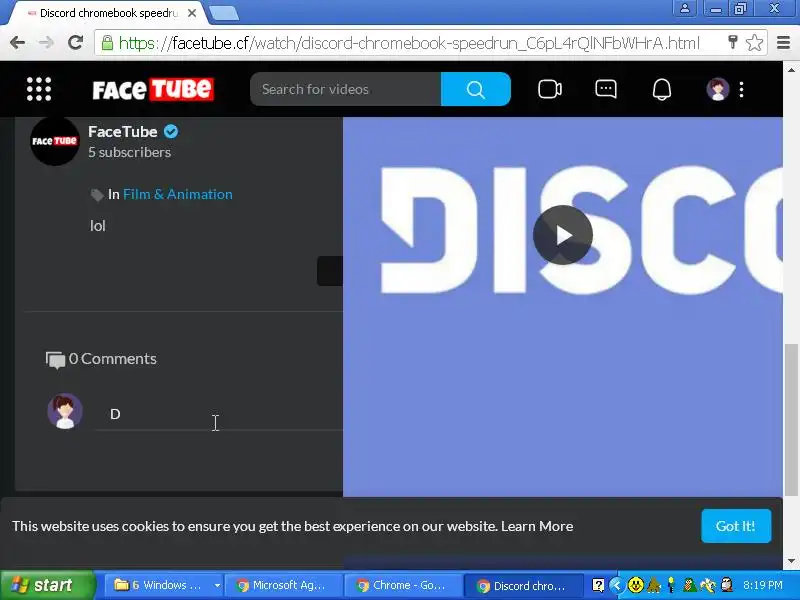Click the FaceTube logo in header
Image resolution: width=800 pixels, height=600 pixels.
click(x=153, y=89)
